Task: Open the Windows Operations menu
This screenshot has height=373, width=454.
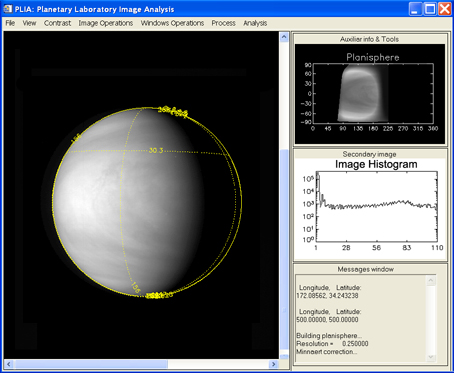Action: pos(172,23)
